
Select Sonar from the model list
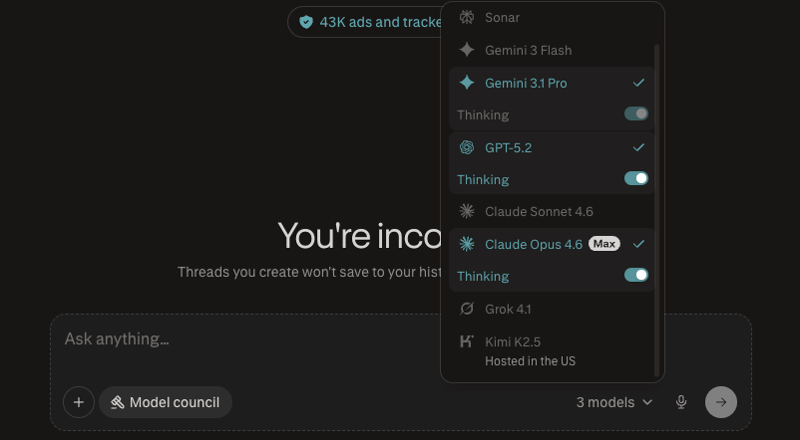[x=502, y=18]
